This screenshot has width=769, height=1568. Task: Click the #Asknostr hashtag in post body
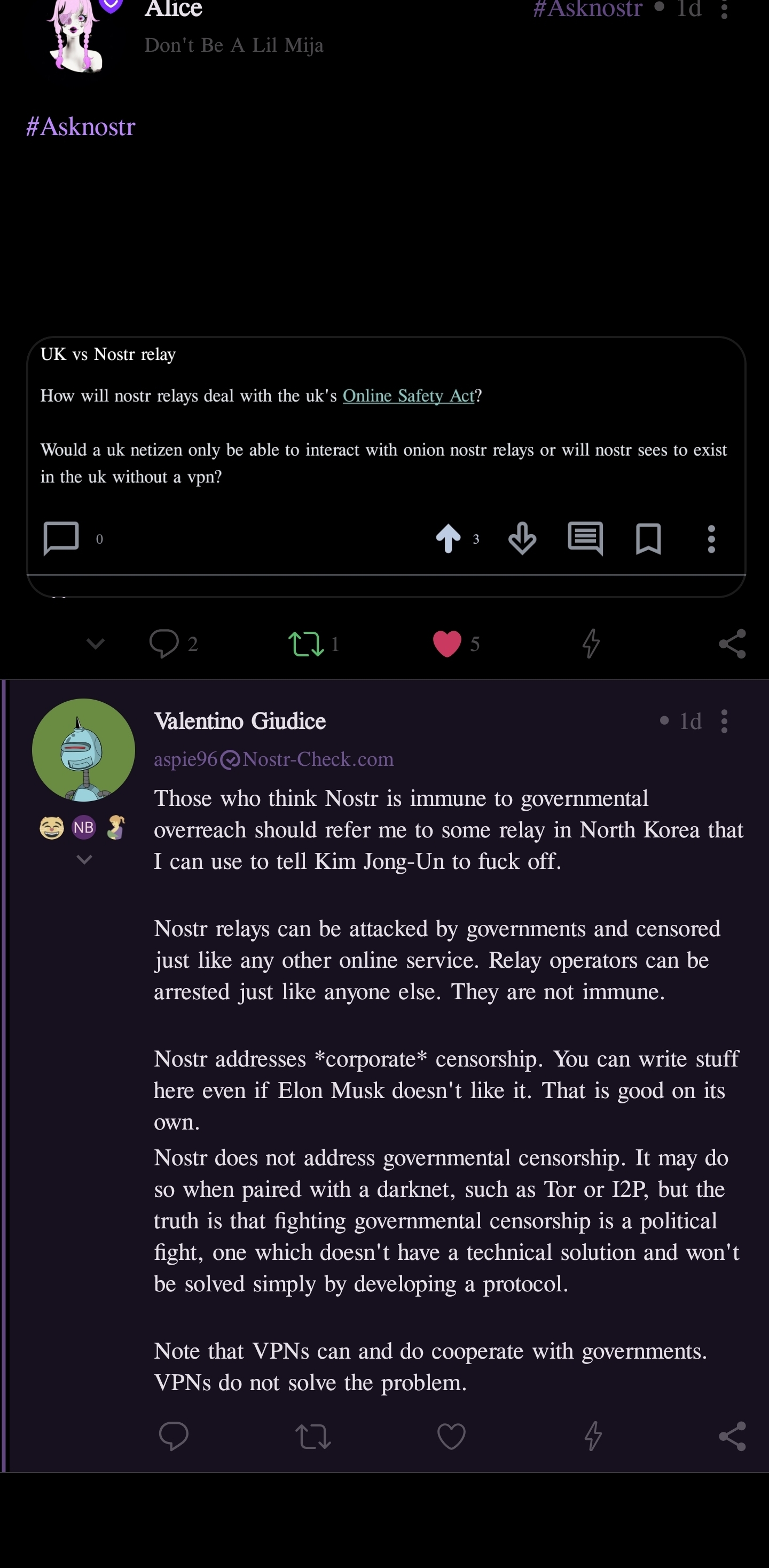tap(80, 127)
